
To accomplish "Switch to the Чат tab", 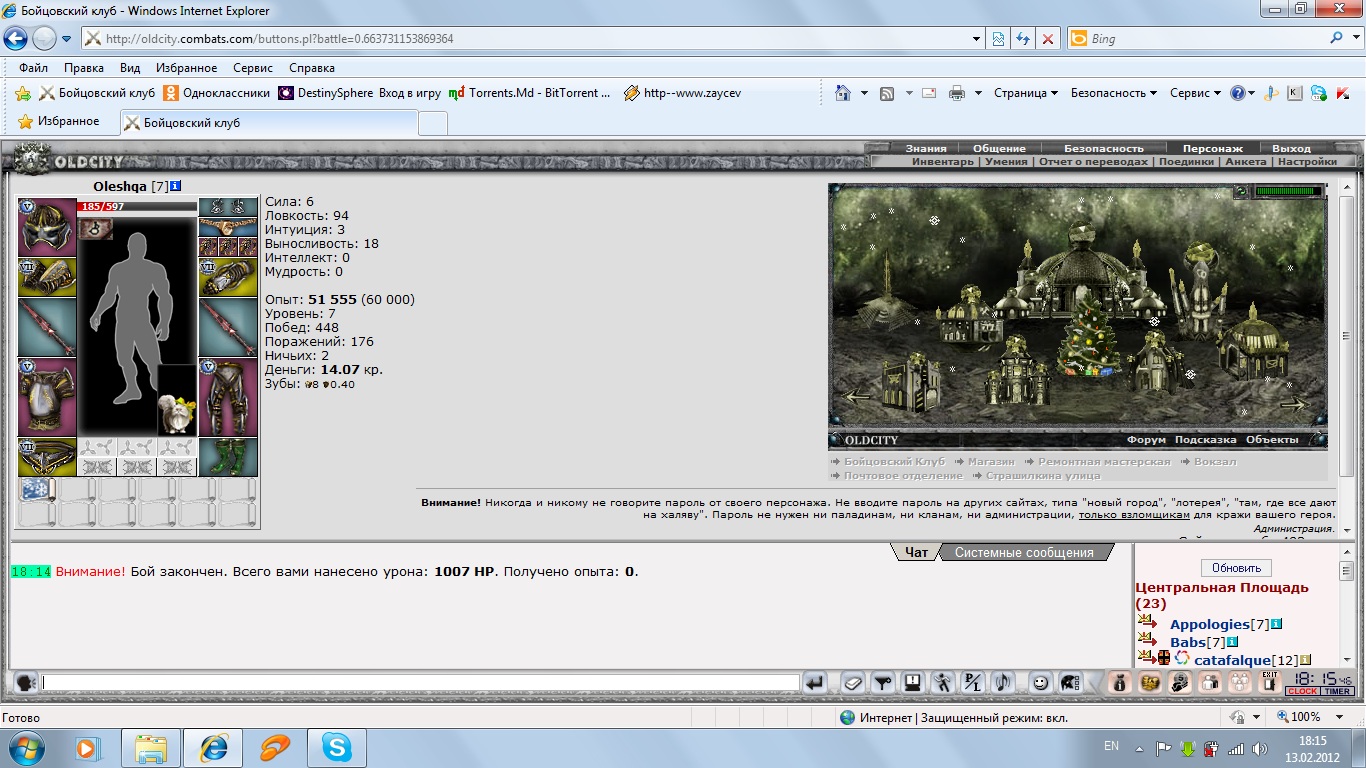I will 916,552.
